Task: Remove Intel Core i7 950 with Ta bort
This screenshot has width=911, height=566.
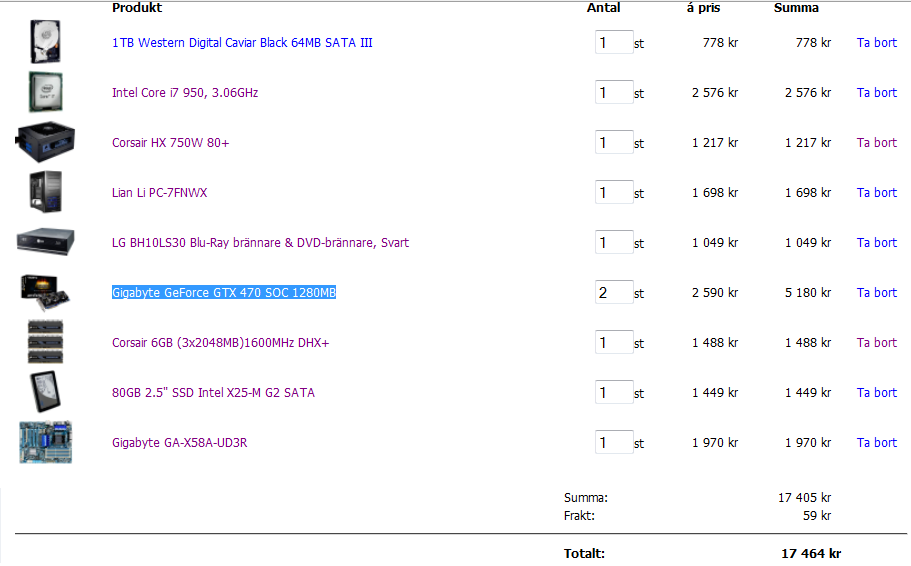Action: (876, 93)
